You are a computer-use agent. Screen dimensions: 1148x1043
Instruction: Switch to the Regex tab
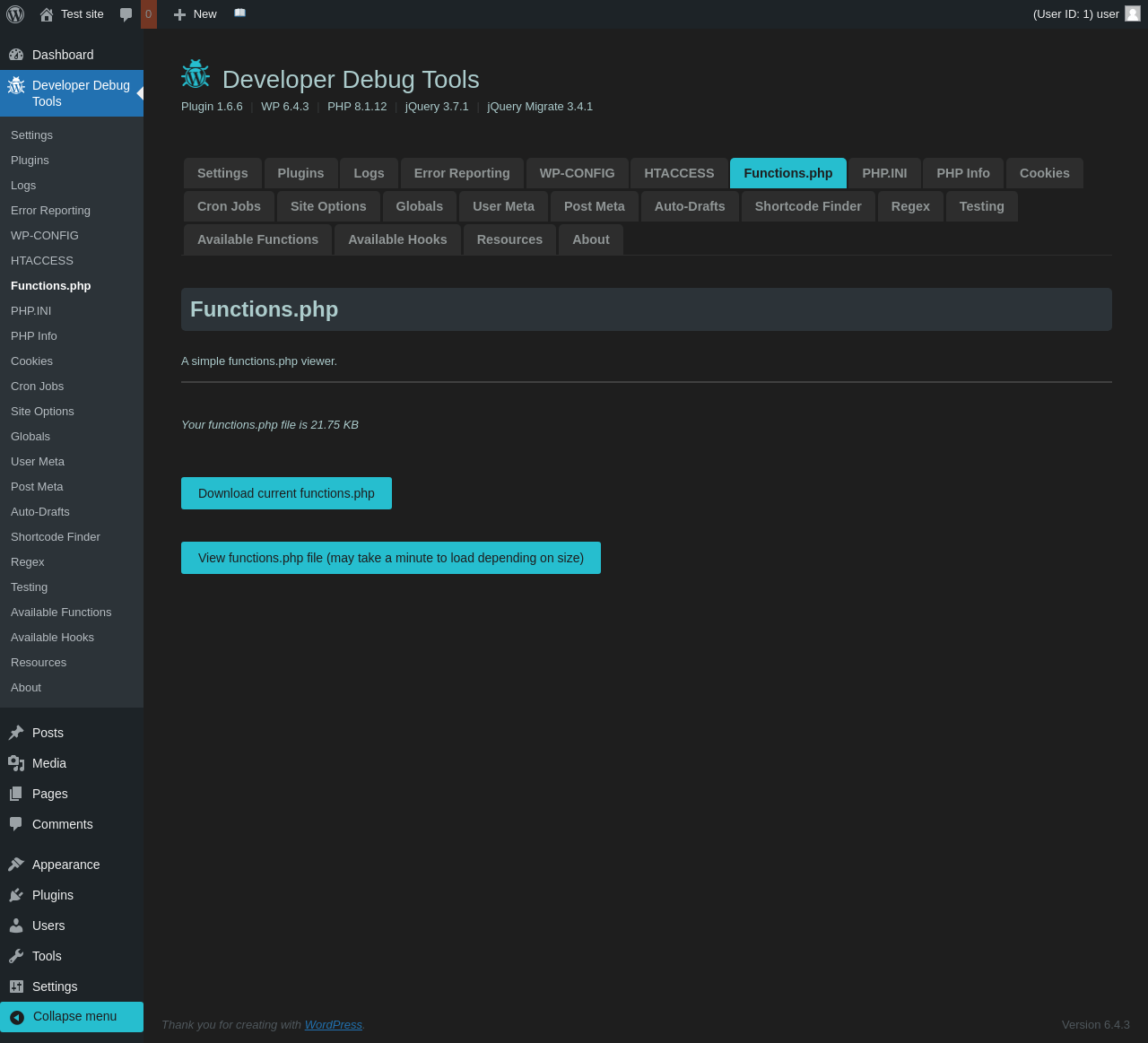910,206
